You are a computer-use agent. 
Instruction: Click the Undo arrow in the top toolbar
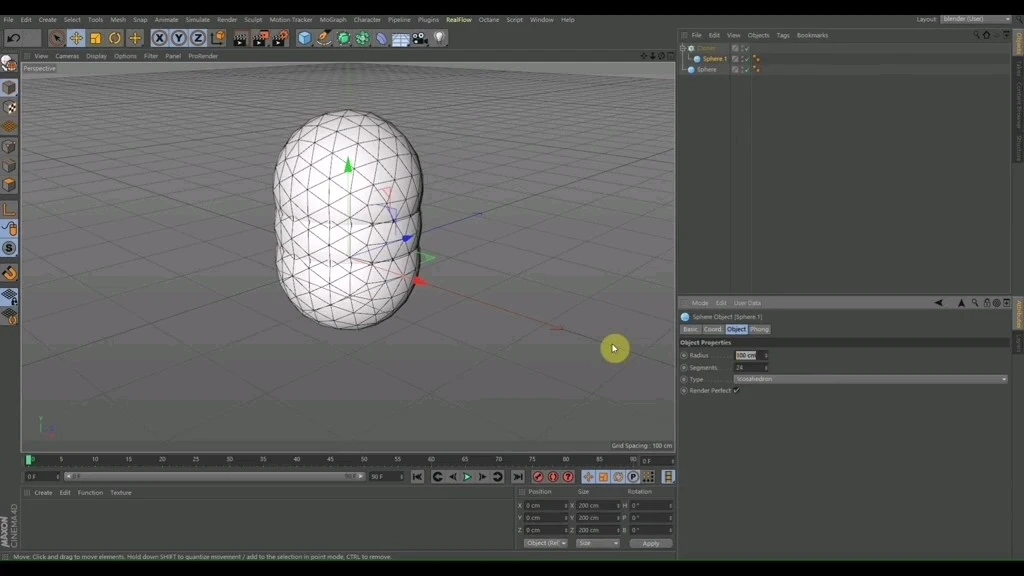(14, 38)
